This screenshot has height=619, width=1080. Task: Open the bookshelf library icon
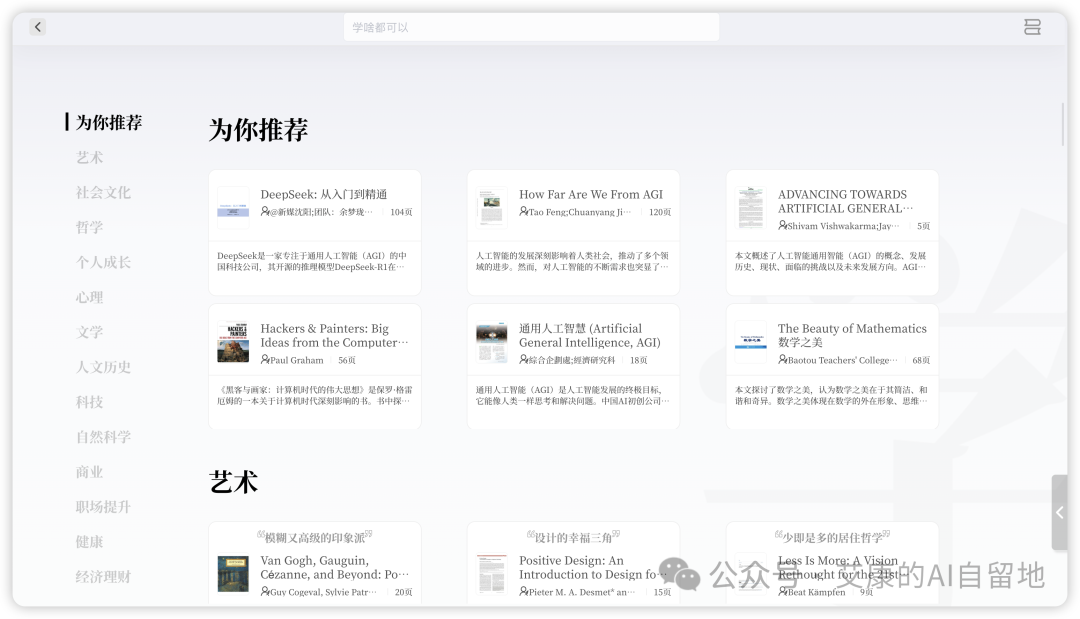[x=1032, y=27]
